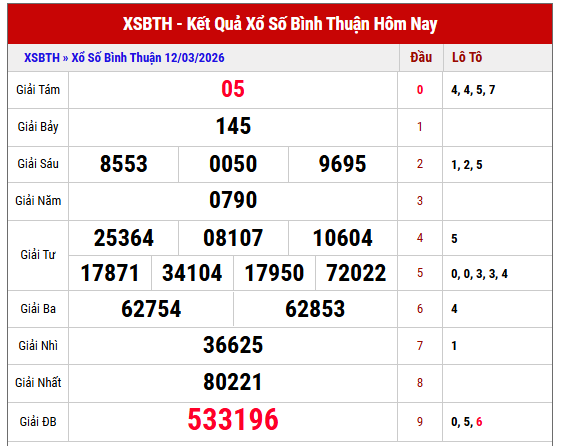Viewport: 561px width, 446px height.
Task: Open Xổ Số Bình Thuận 12/03/2026 link
Action: (148, 58)
